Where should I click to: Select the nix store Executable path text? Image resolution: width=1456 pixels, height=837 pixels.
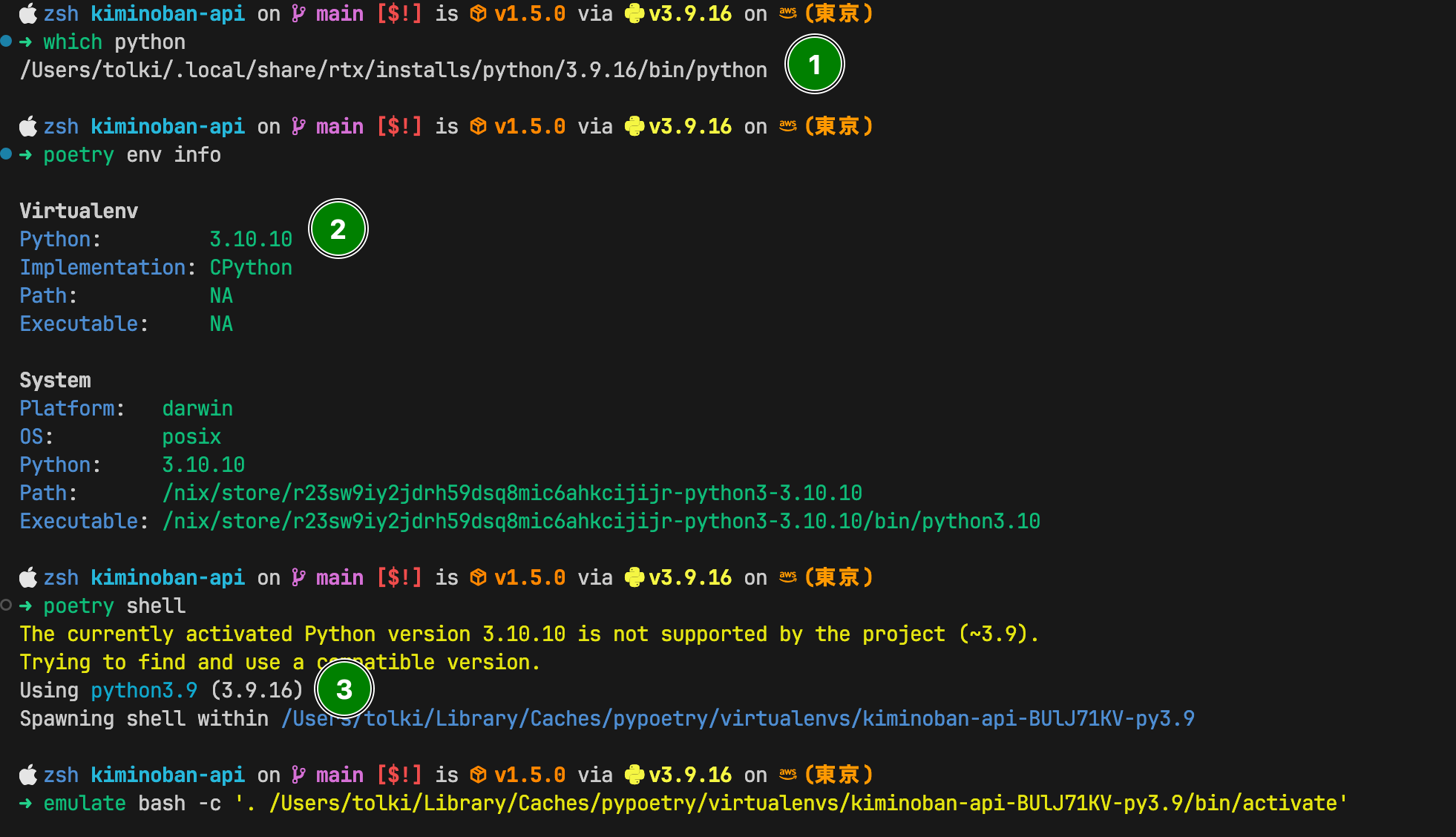click(601, 521)
